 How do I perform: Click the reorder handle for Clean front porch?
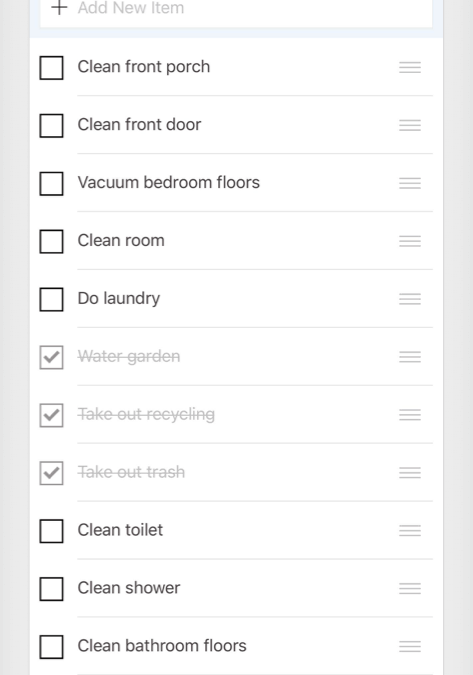pyautogui.click(x=410, y=67)
